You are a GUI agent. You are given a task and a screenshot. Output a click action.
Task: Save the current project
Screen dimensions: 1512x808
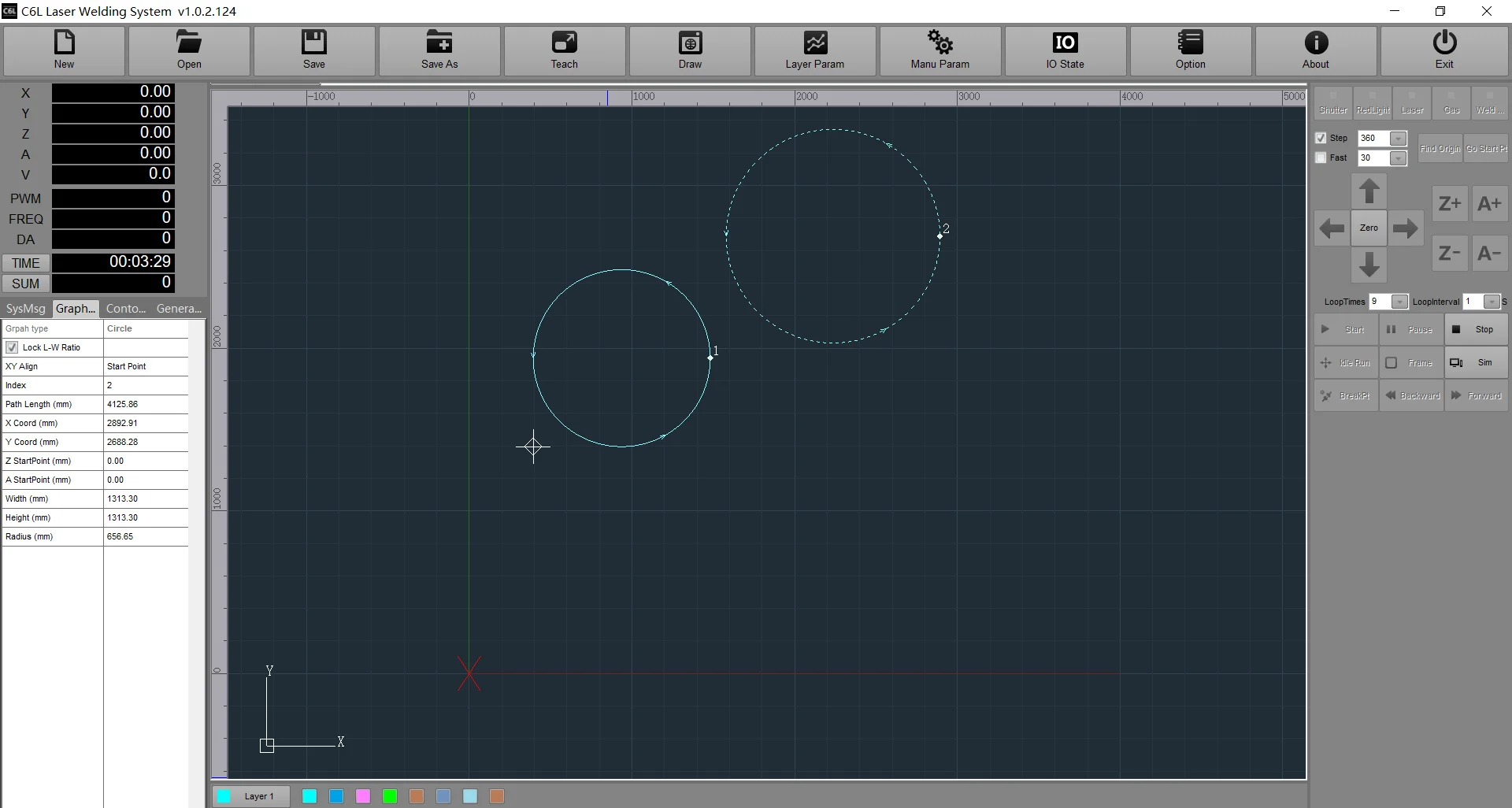314,50
